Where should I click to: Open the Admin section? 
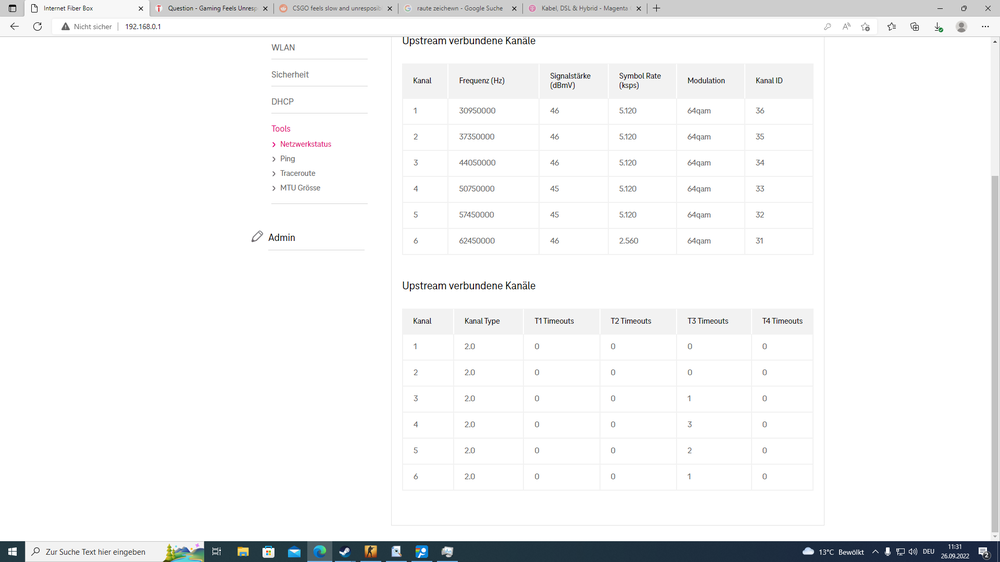point(281,237)
